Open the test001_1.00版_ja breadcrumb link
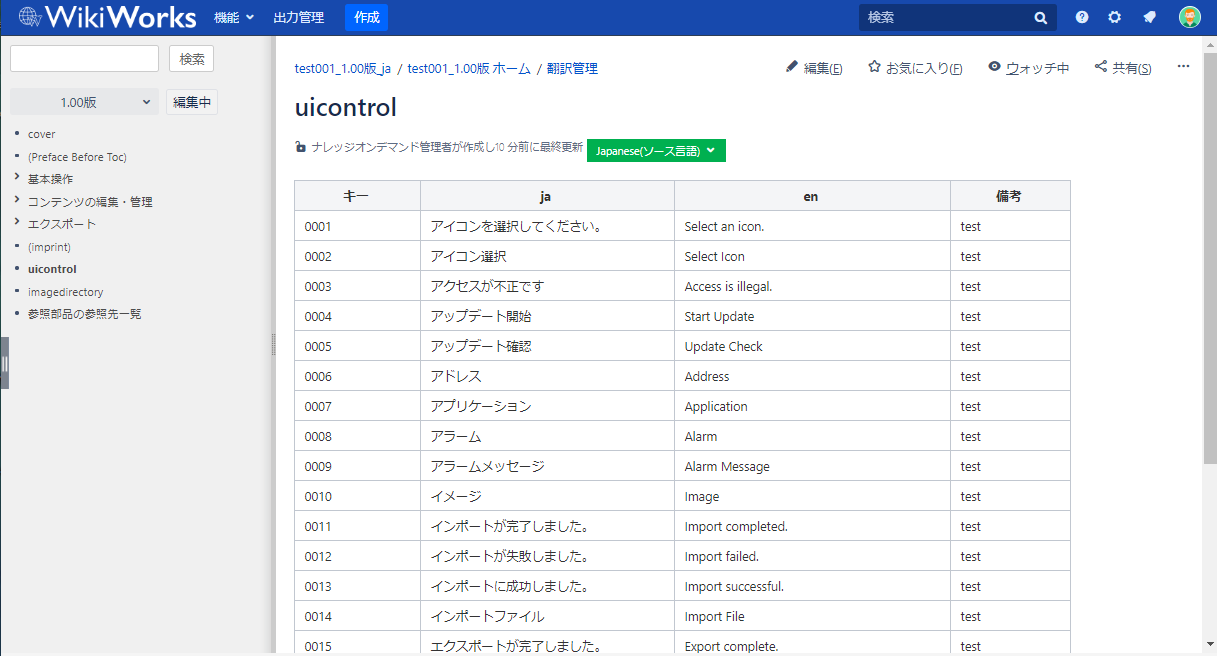 343,69
